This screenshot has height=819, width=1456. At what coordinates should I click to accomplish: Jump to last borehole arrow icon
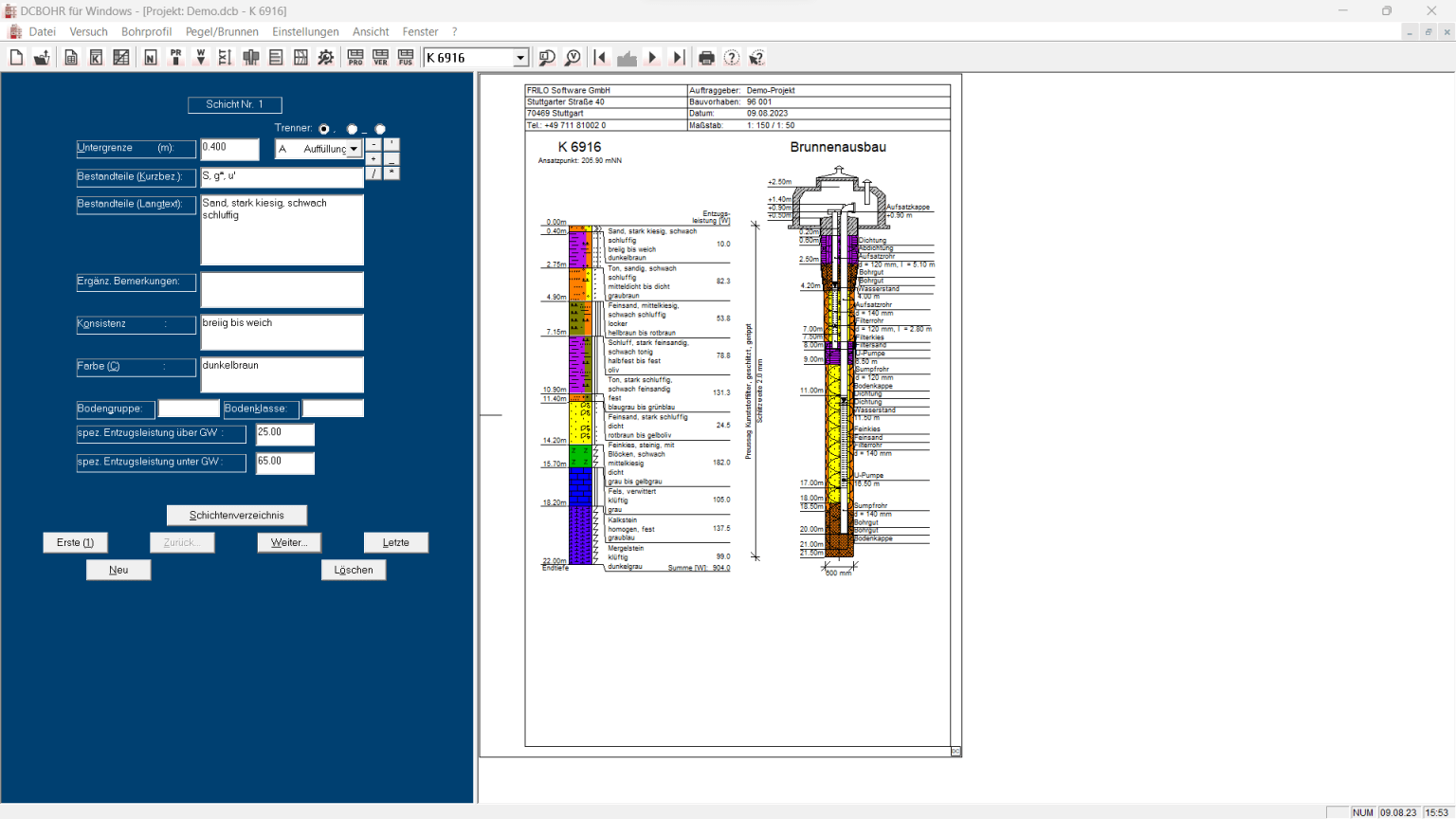pos(679,58)
